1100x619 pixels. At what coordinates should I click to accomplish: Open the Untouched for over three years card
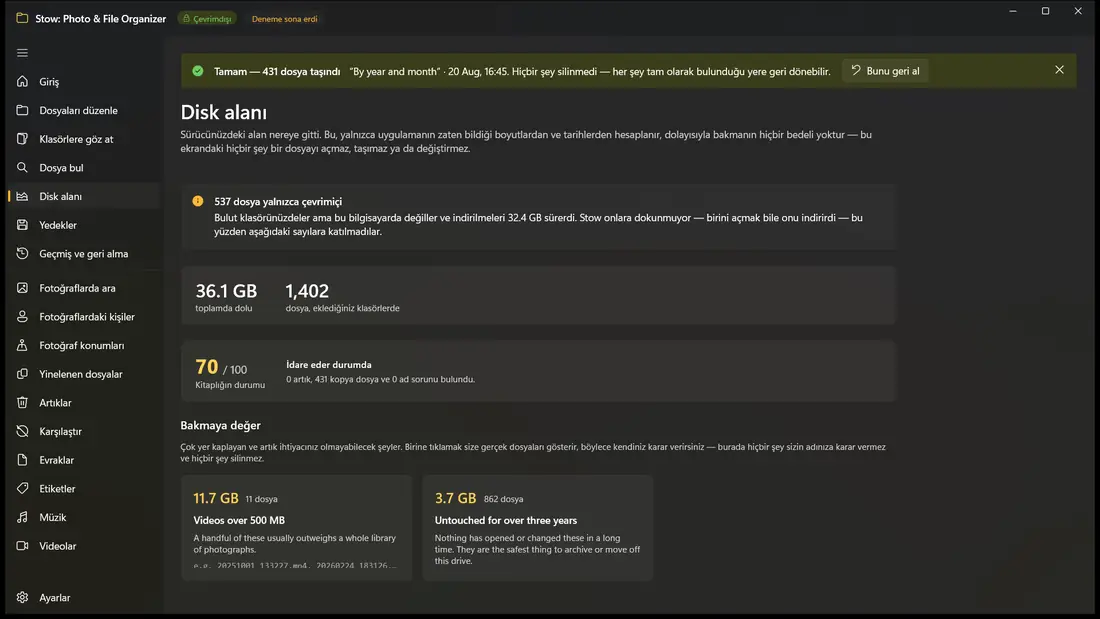pos(537,528)
